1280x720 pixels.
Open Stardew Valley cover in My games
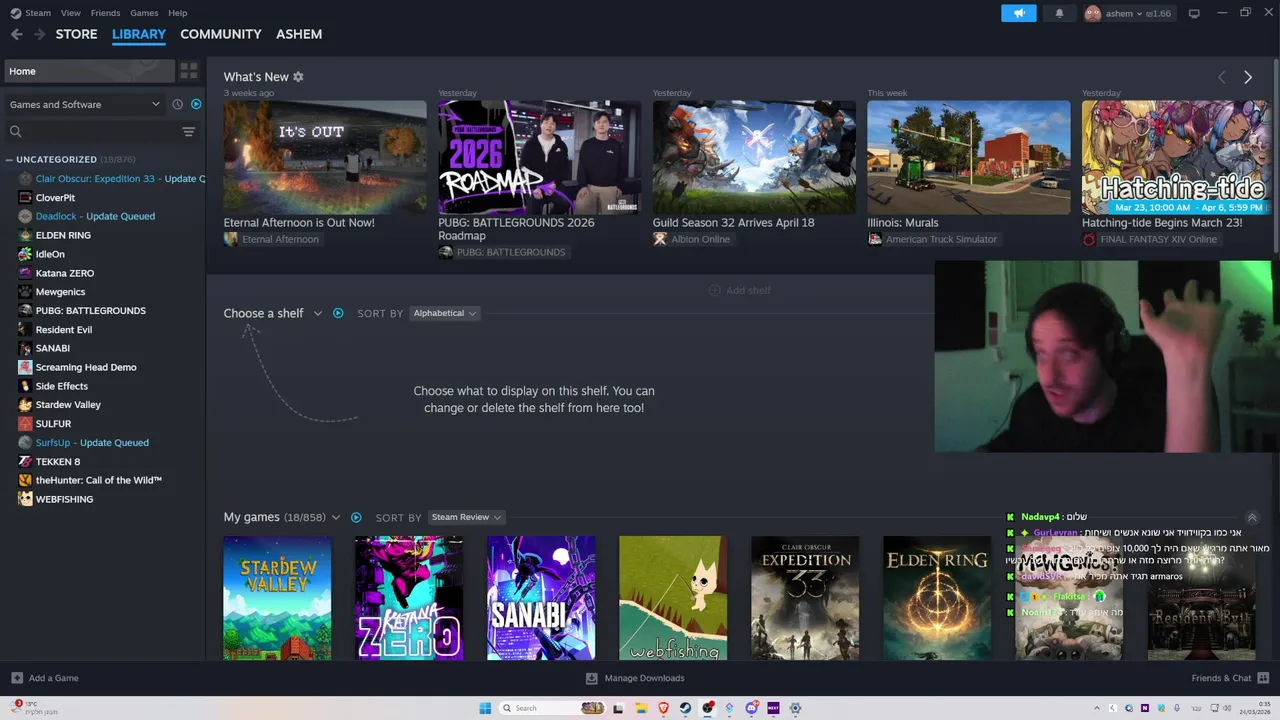coord(277,598)
